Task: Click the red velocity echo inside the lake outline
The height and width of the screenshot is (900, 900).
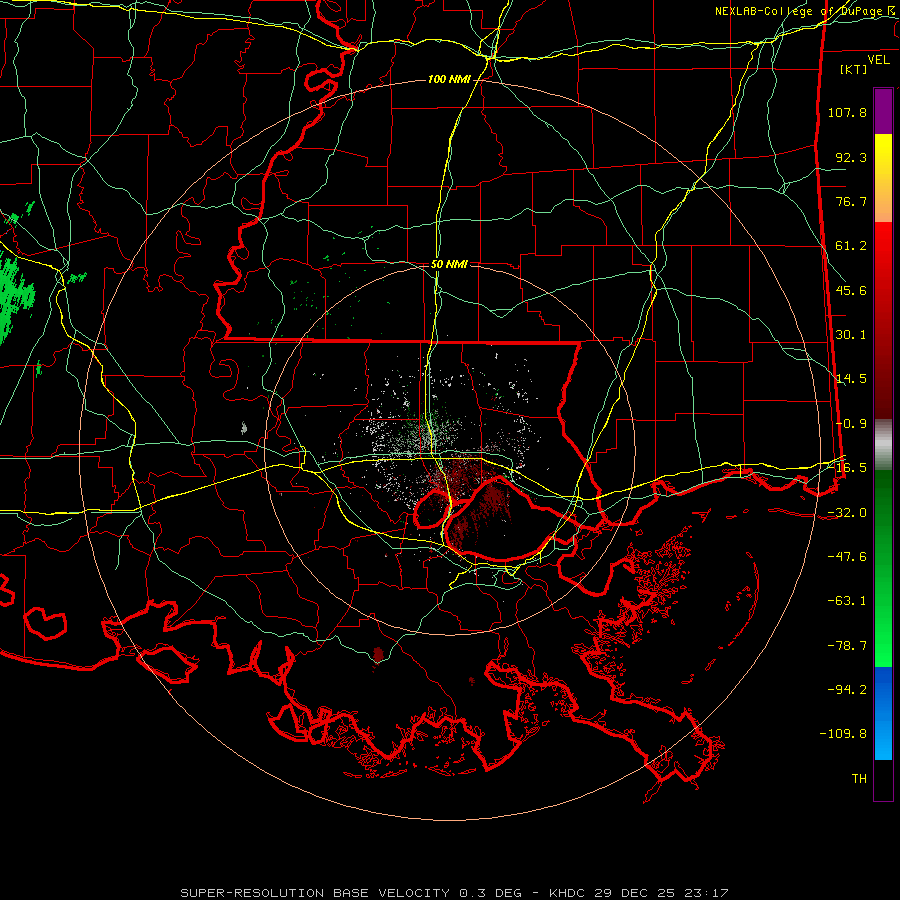Action: click(x=482, y=514)
